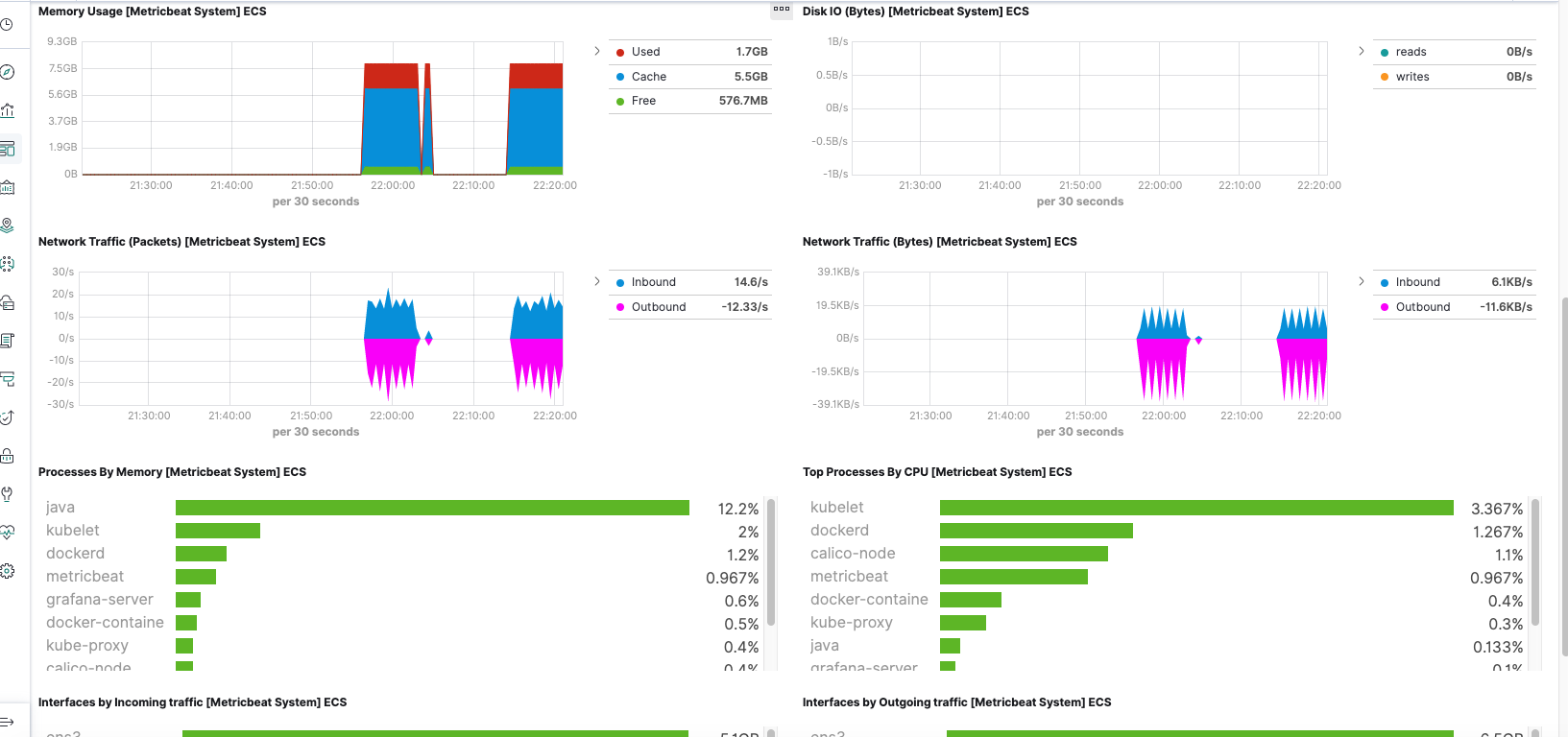Click kubelet bar in Top Processes By CPU
Image resolution: width=1568 pixels, height=737 pixels.
point(1196,508)
